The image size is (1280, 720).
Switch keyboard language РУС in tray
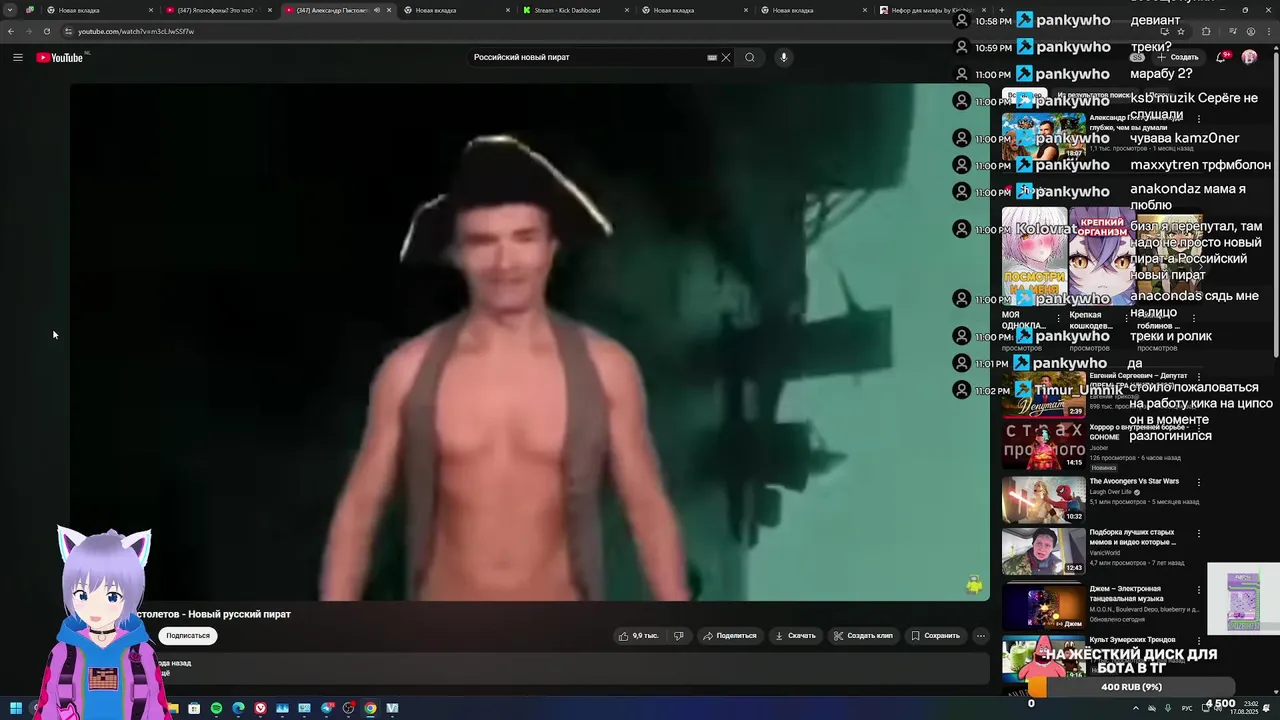click(x=1187, y=708)
